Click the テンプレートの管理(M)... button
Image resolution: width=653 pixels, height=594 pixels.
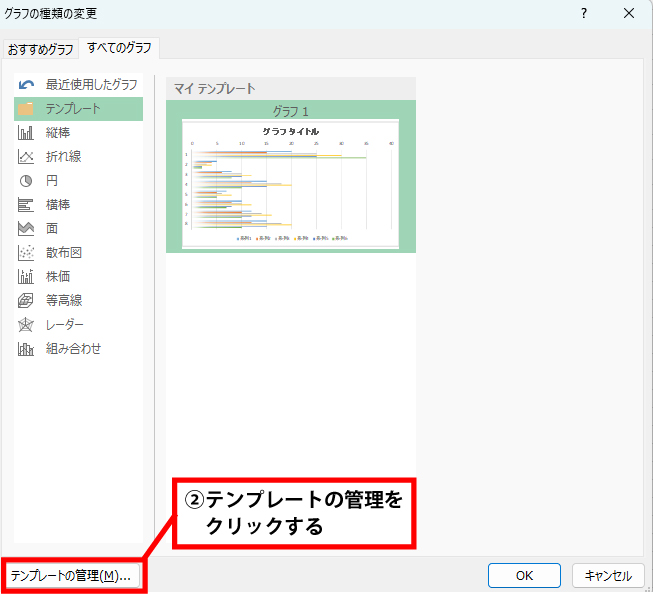[72, 576]
